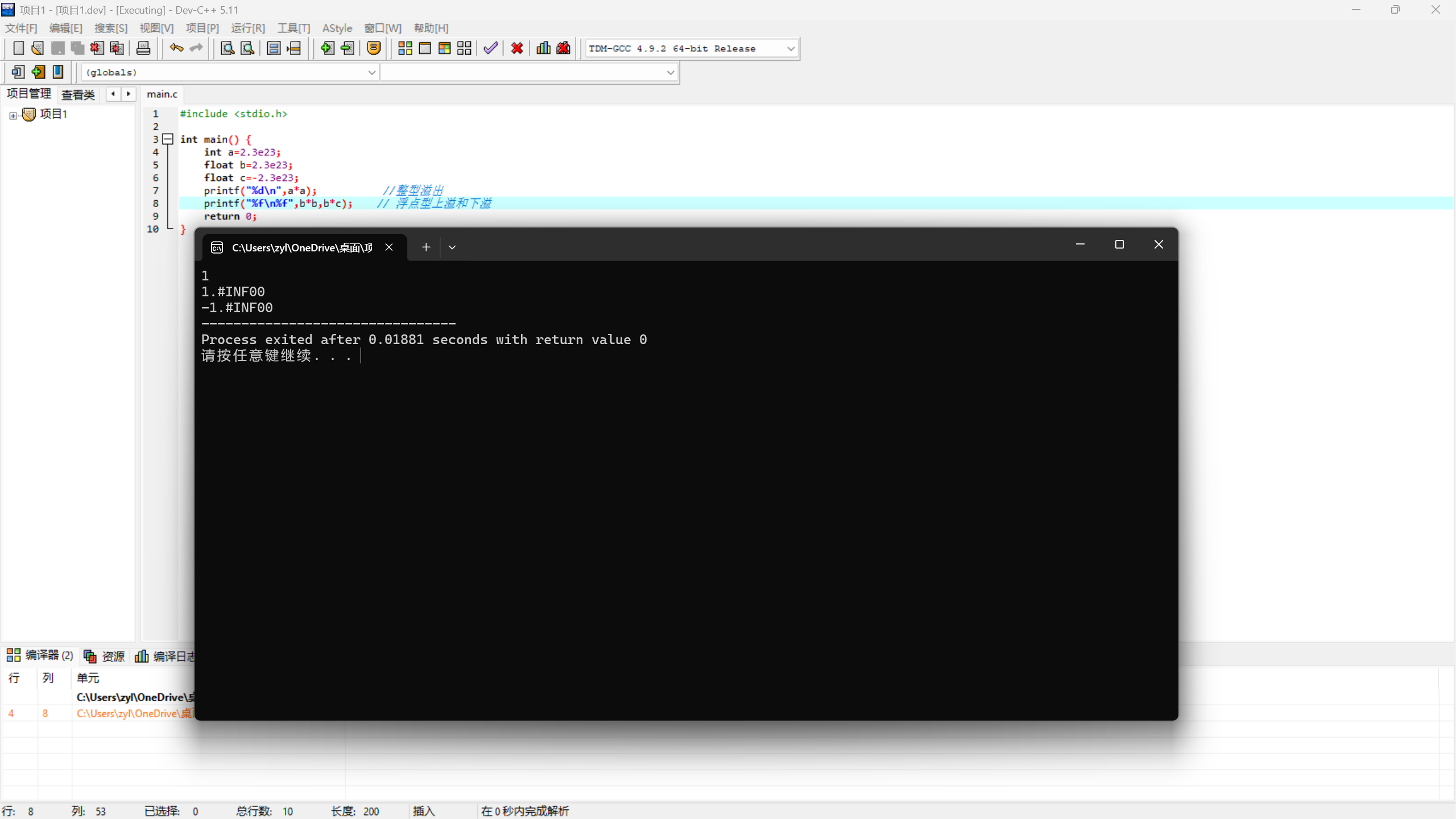Open the TDM-GCC compiler set dropdown
Viewport: 1456px width, 819px height.
[791, 49]
